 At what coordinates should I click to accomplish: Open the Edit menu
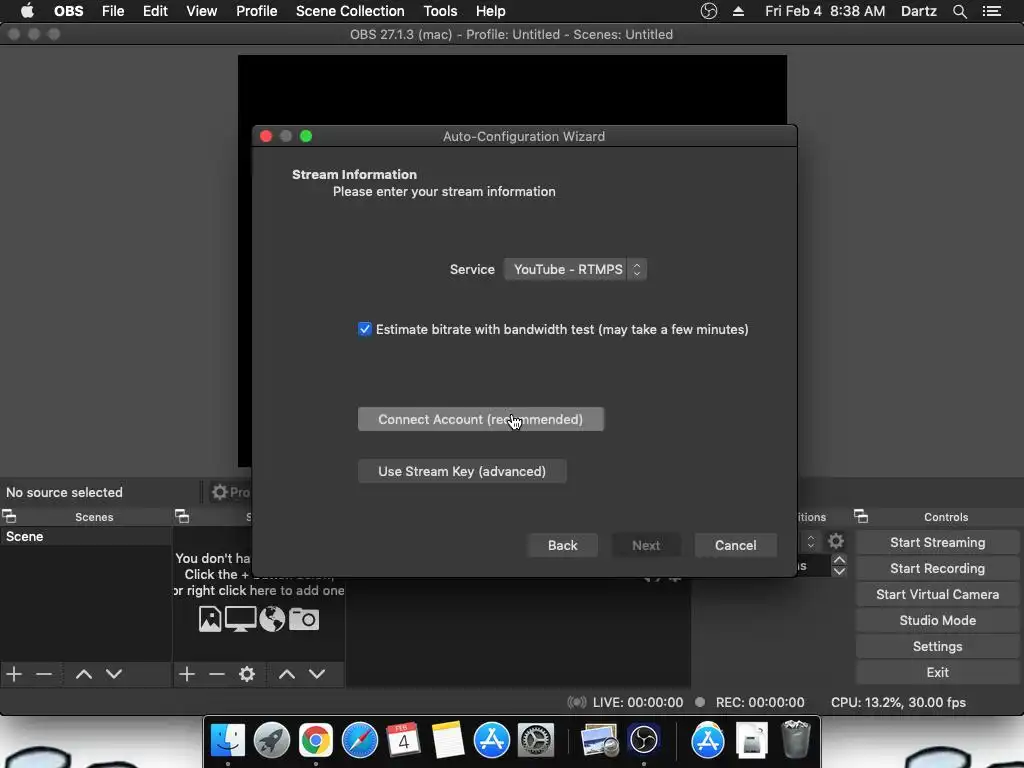[x=155, y=11]
